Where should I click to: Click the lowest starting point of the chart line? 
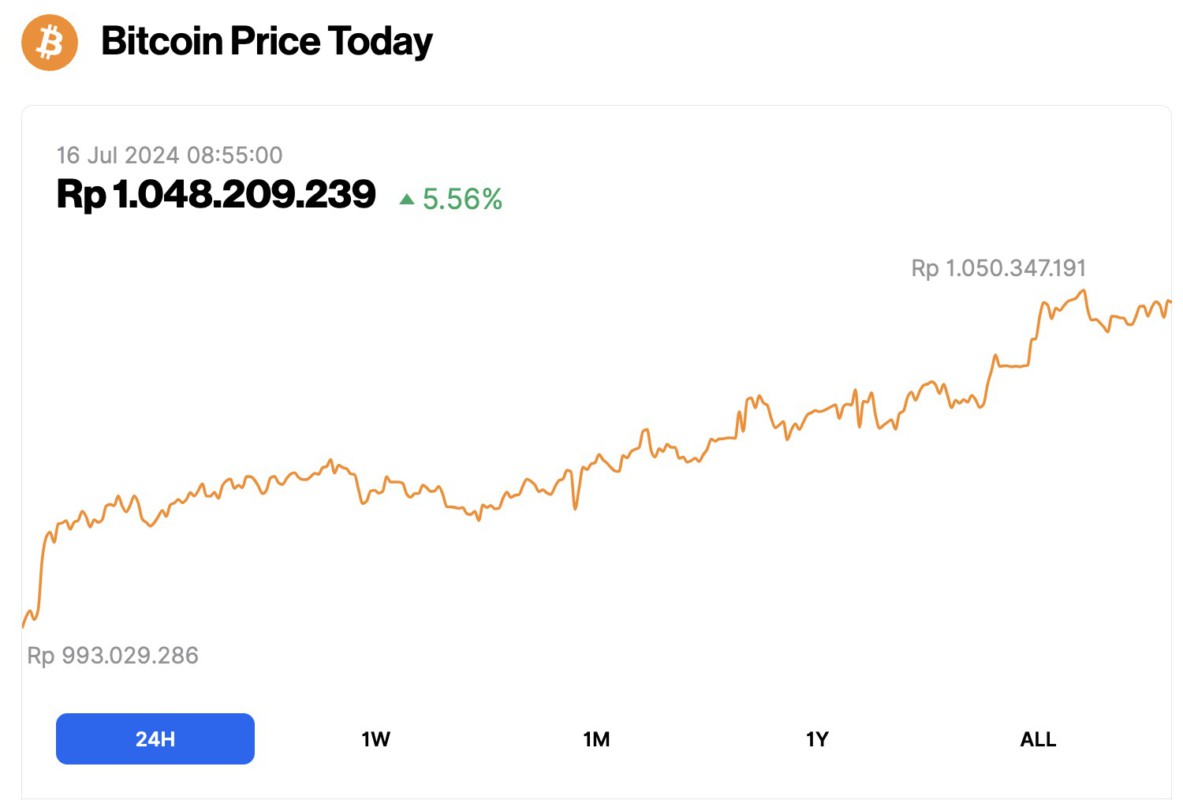(23, 626)
